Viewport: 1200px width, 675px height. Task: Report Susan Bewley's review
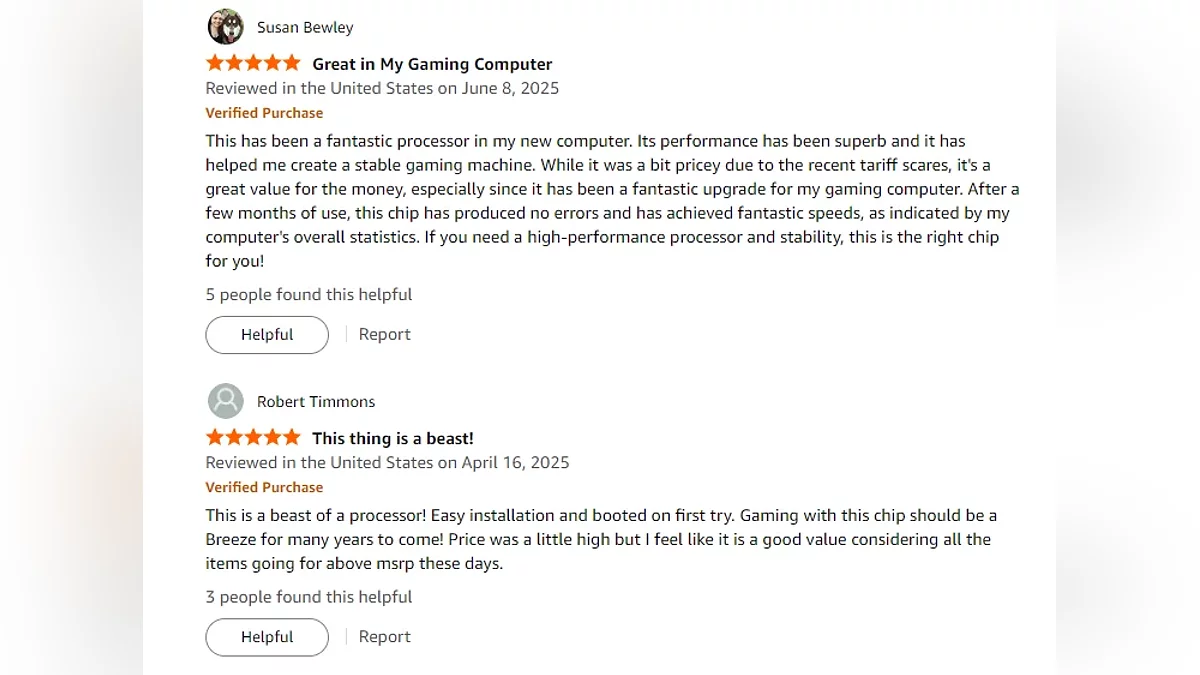tap(385, 334)
